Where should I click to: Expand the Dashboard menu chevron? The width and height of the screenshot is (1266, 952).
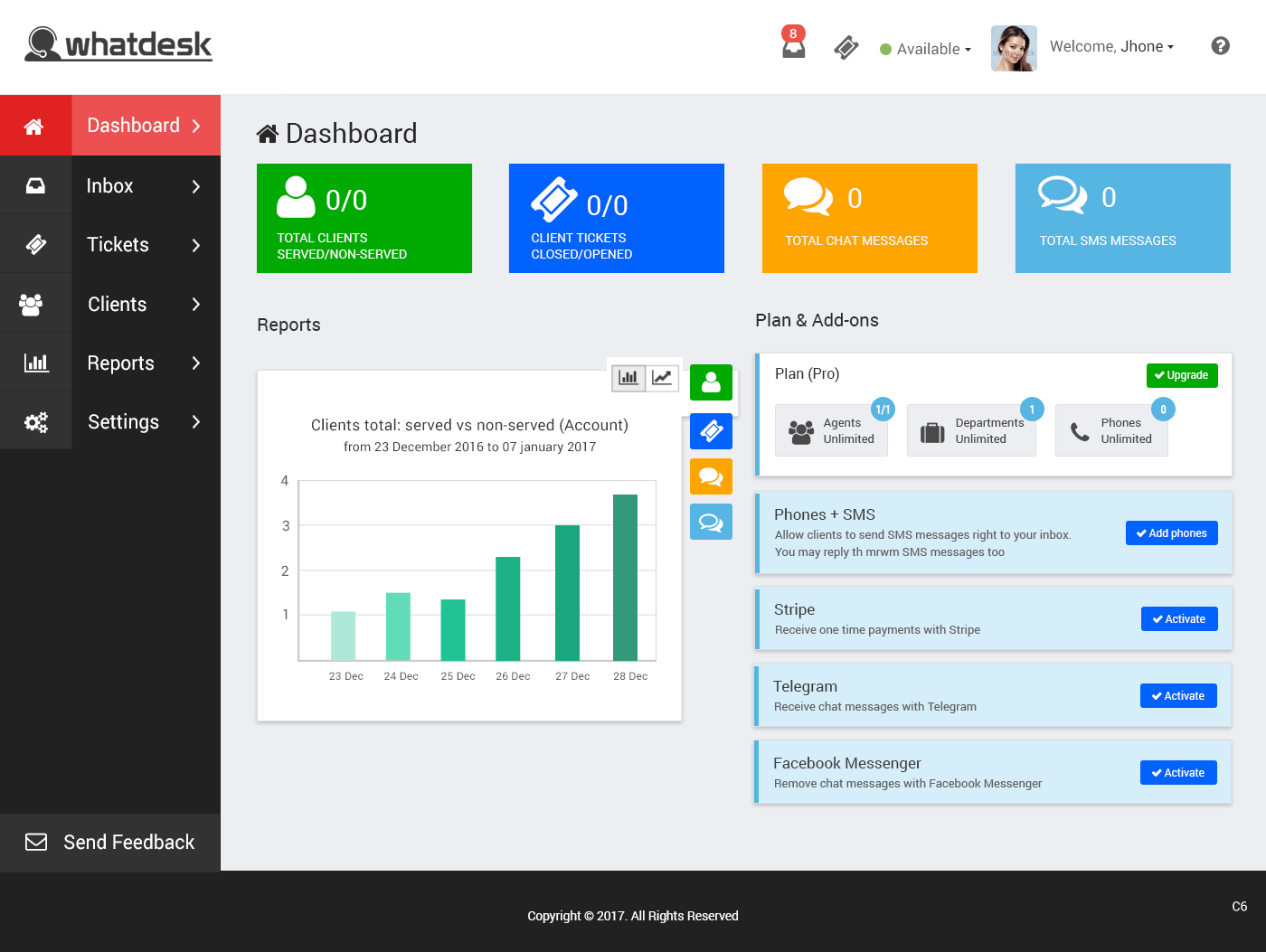point(196,126)
